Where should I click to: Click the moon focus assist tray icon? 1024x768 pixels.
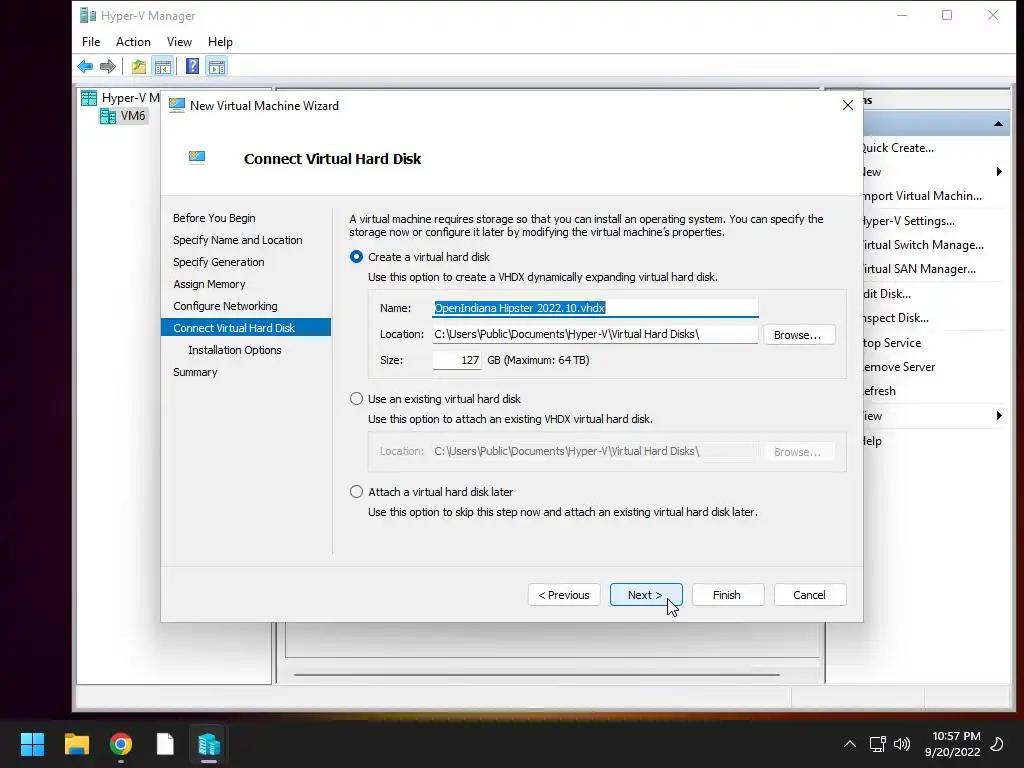pos(997,744)
